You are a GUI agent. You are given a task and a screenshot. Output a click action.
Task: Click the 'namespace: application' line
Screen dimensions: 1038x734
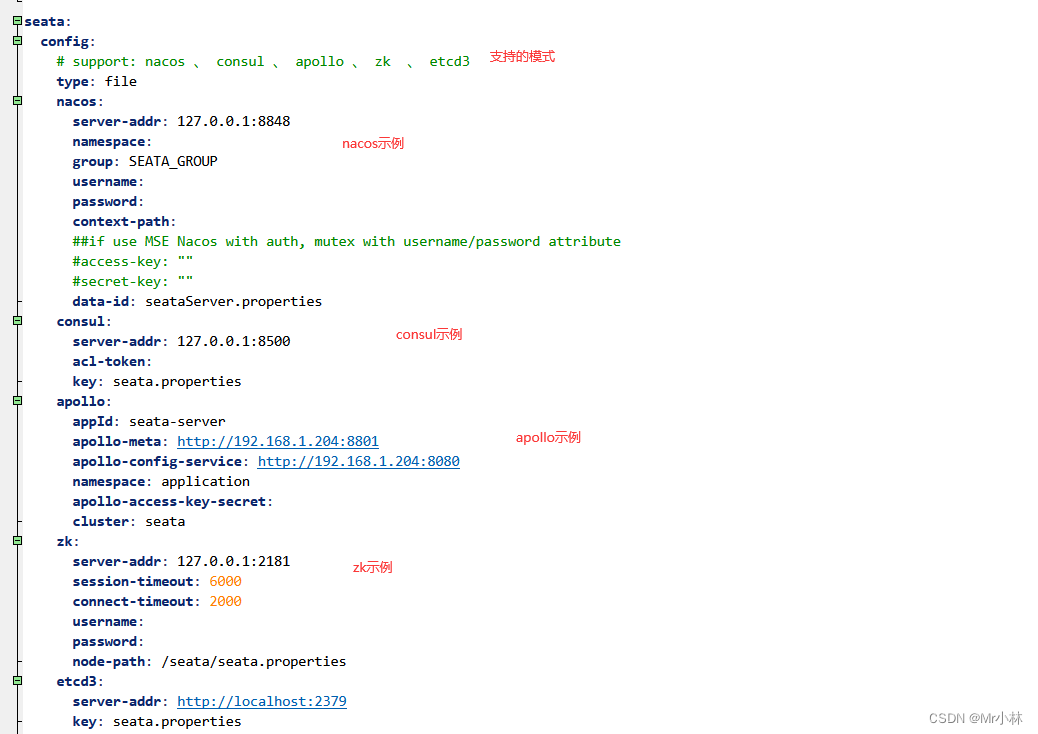[161, 481]
